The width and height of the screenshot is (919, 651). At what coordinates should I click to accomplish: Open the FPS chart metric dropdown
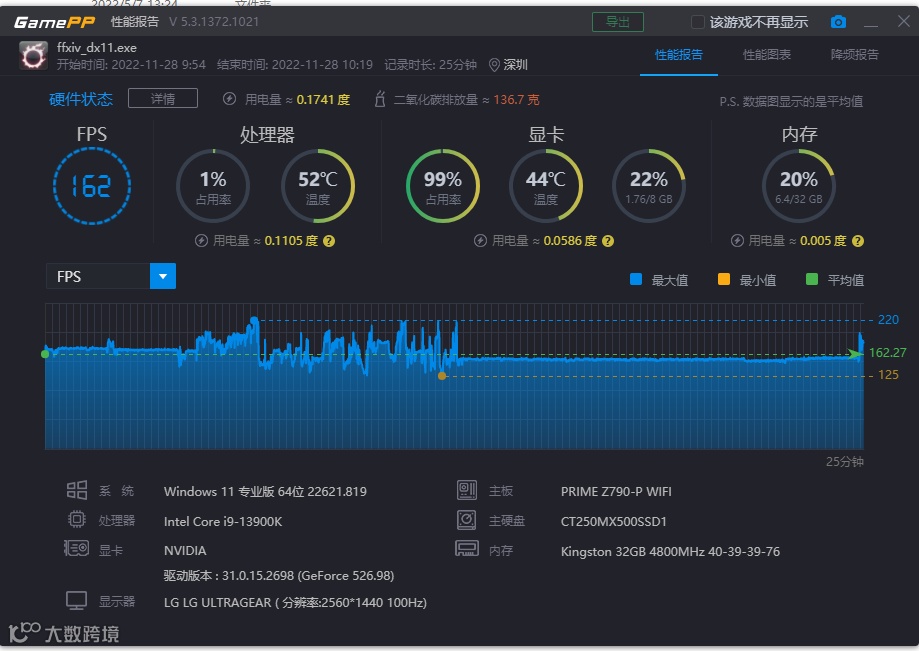(111, 276)
